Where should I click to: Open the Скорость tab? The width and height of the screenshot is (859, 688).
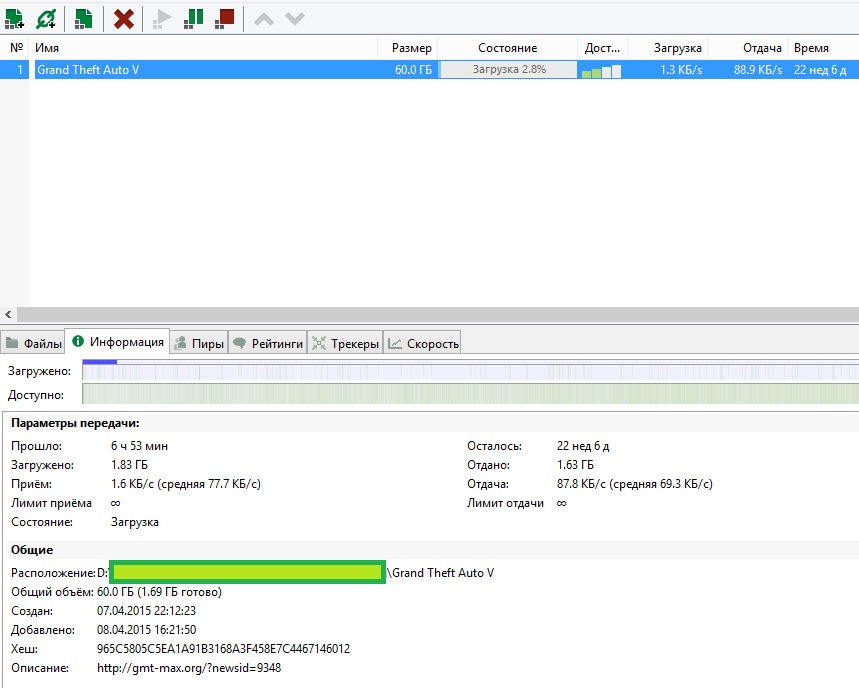422,343
